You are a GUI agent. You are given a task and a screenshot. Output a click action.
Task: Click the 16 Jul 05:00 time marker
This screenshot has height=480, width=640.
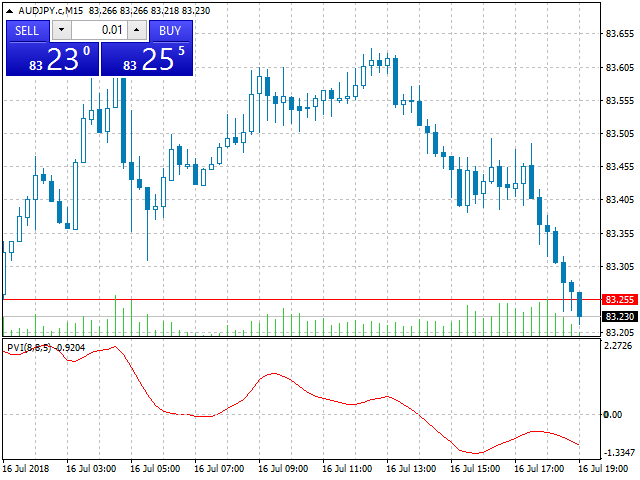click(x=155, y=469)
